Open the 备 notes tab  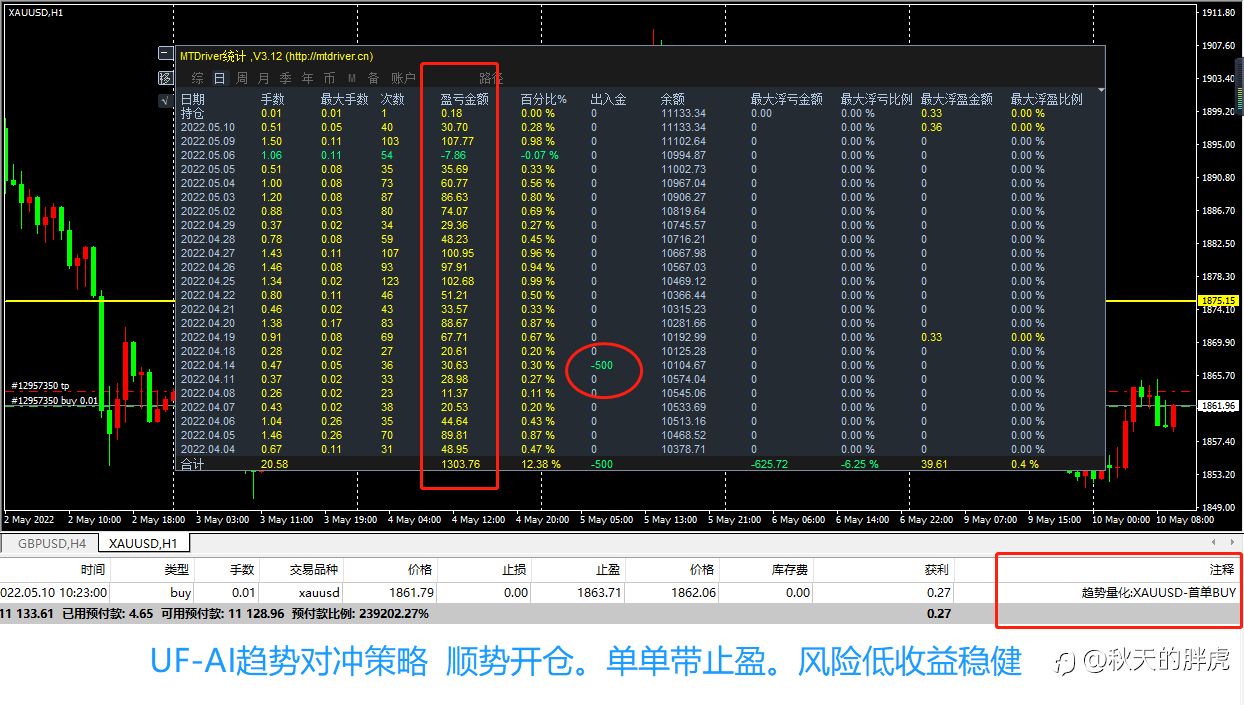click(x=373, y=78)
